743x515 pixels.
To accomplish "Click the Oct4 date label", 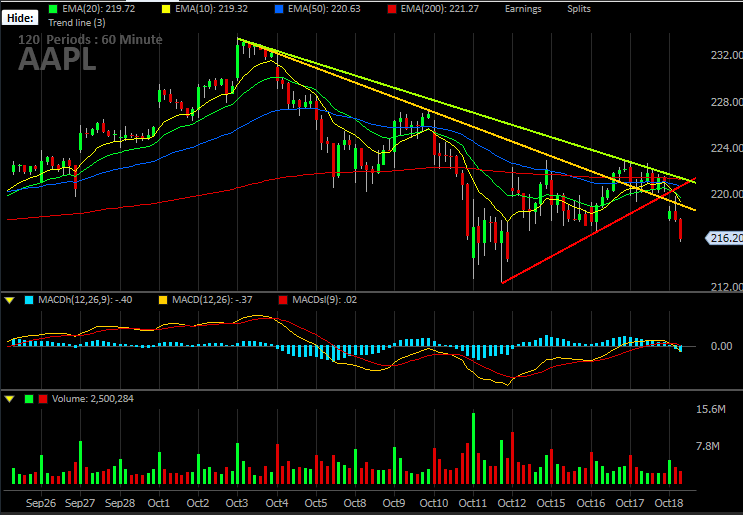I will [x=277, y=503].
